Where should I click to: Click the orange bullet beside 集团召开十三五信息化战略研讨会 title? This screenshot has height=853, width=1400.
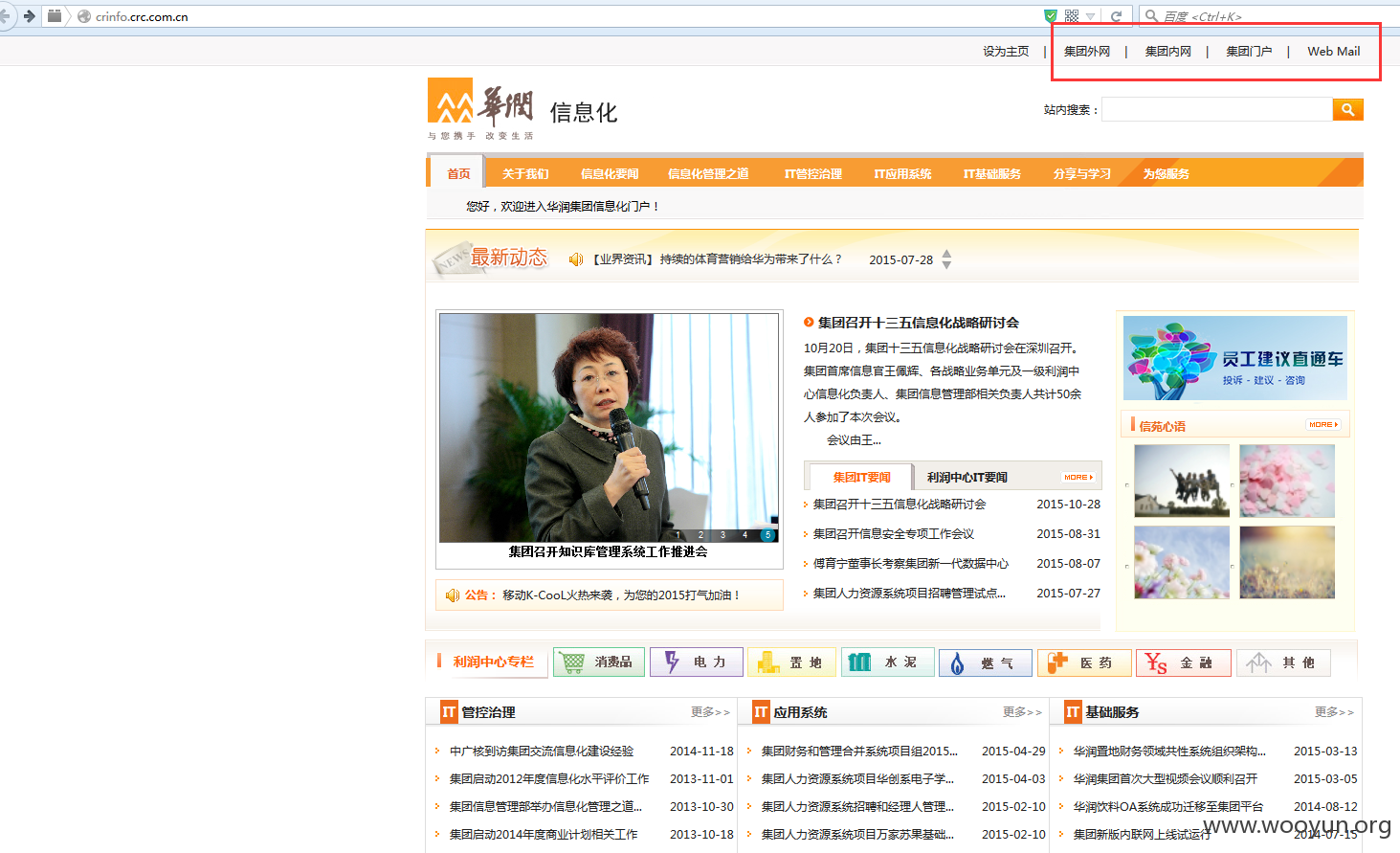click(809, 323)
